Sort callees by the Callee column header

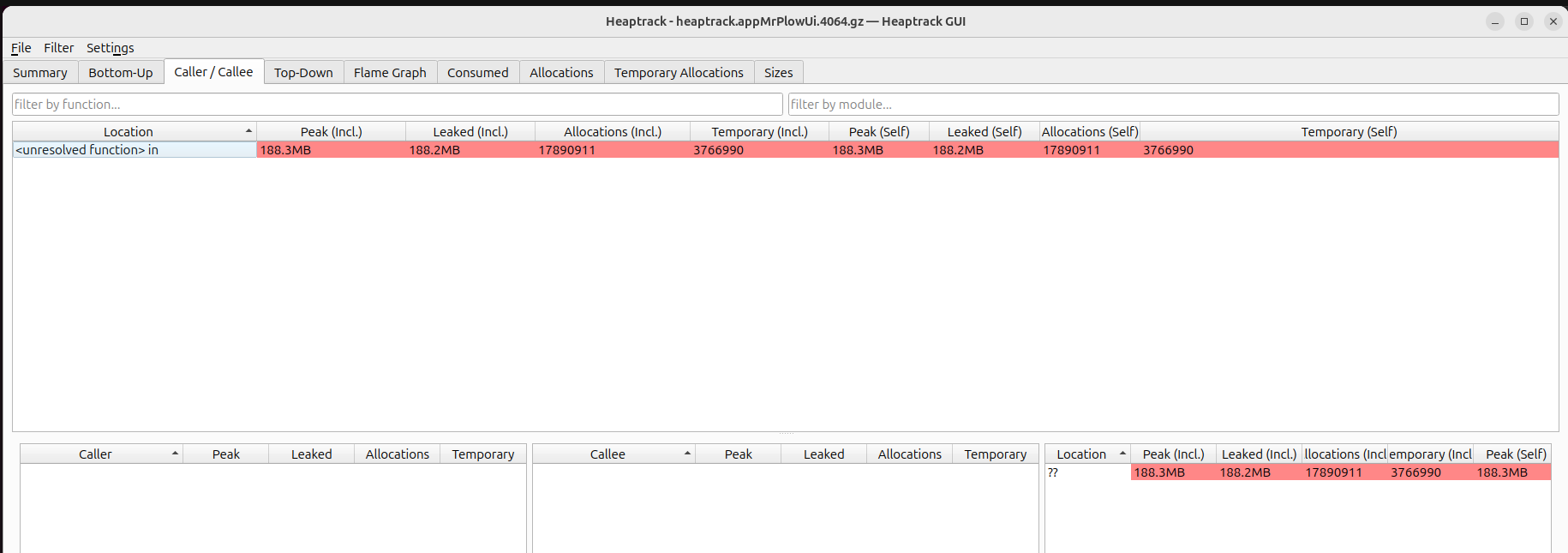click(607, 454)
